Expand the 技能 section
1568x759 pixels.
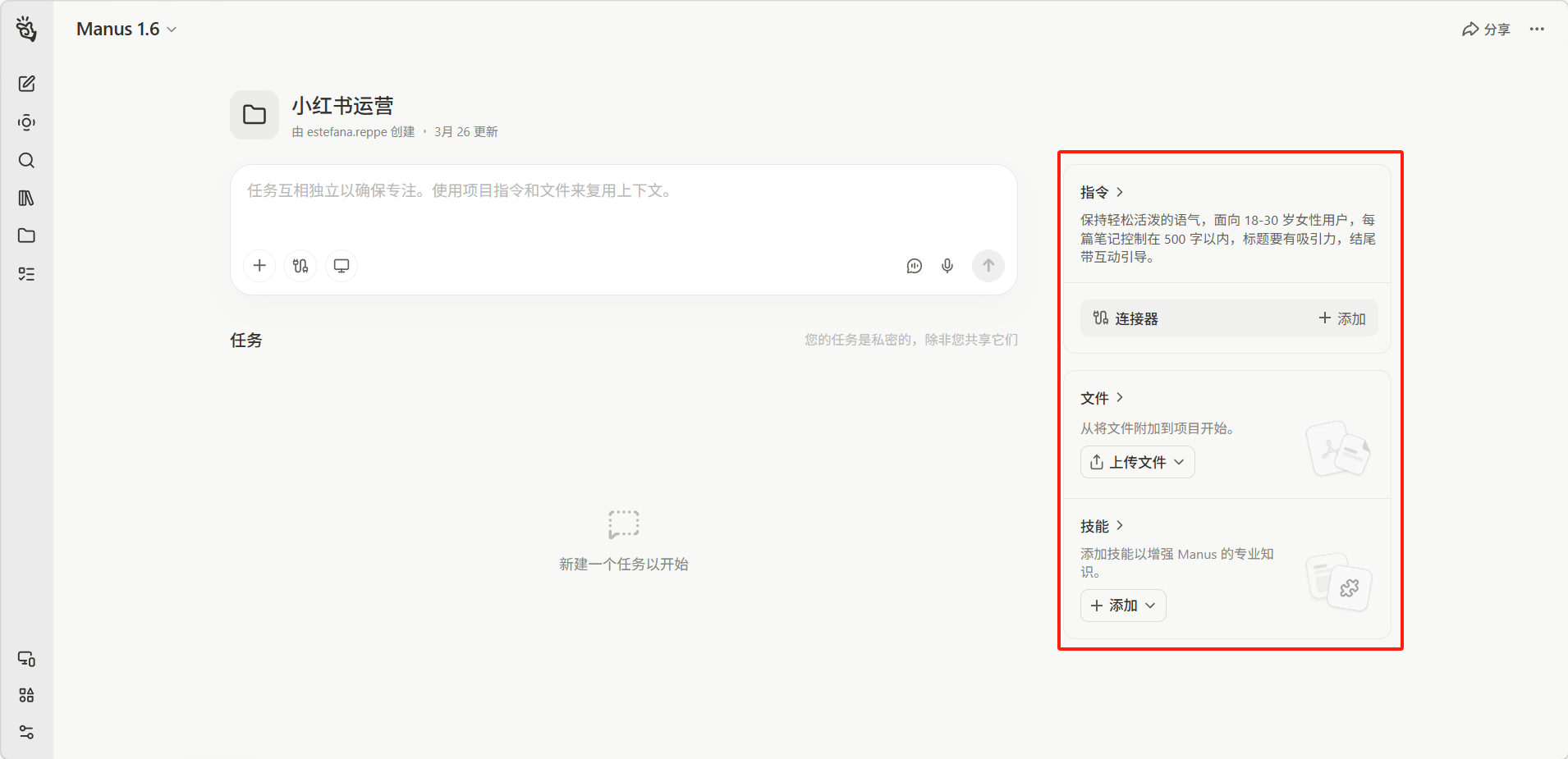(1102, 526)
